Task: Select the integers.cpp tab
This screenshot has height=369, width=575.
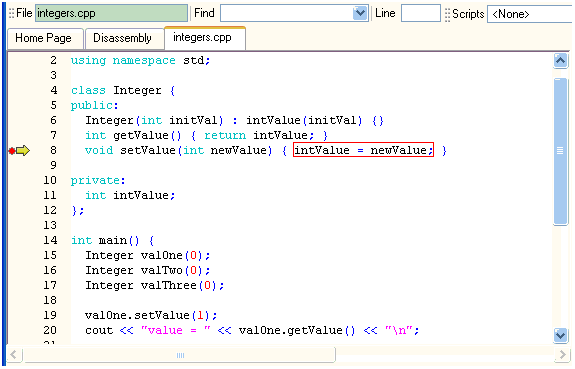Action: tap(205, 38)
